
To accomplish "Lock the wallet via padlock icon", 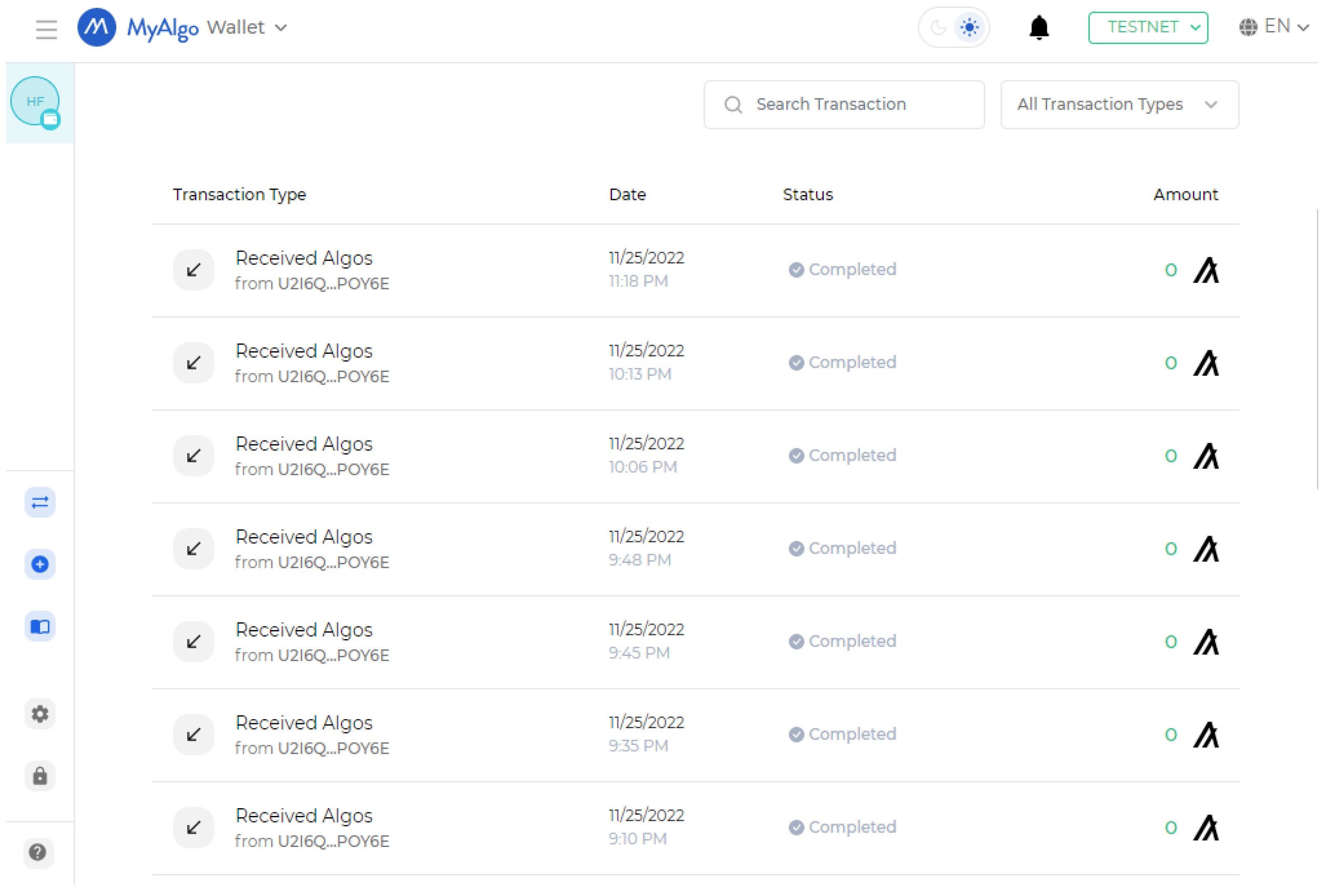I will [x=40, y=776].
